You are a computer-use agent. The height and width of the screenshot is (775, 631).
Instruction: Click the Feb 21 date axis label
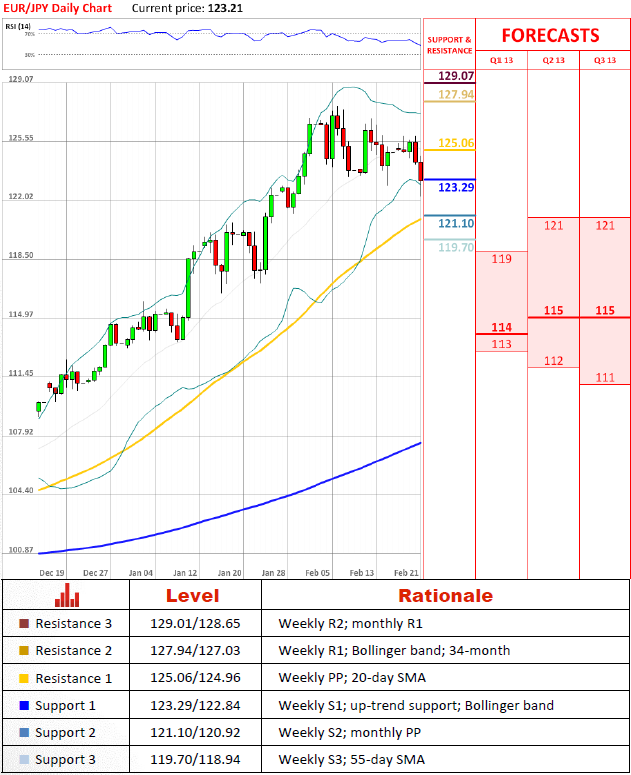[x=406, y=573]
